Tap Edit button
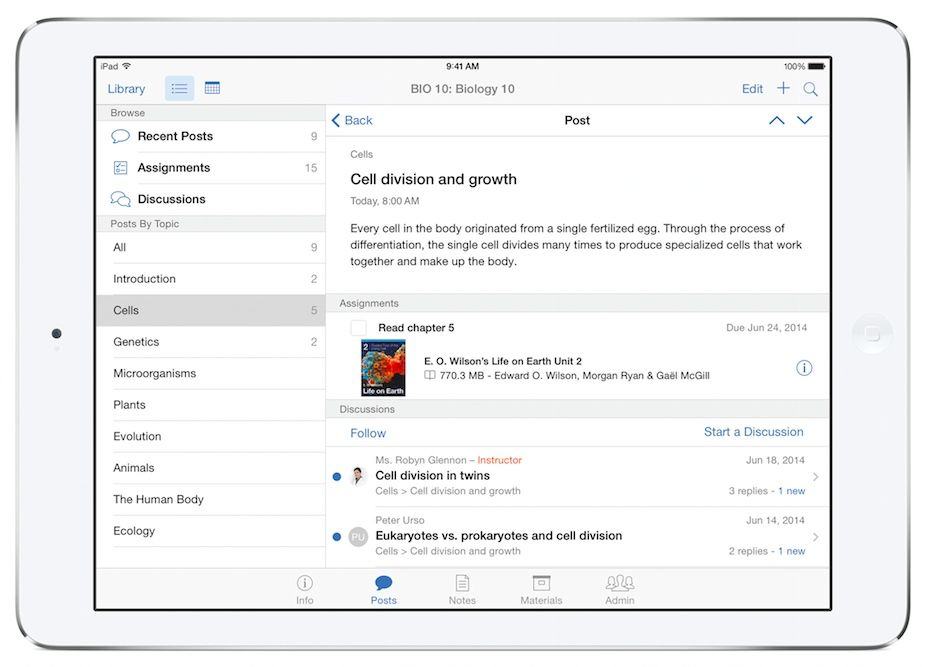The image size is (926, 667). click(x=752, y=89)
